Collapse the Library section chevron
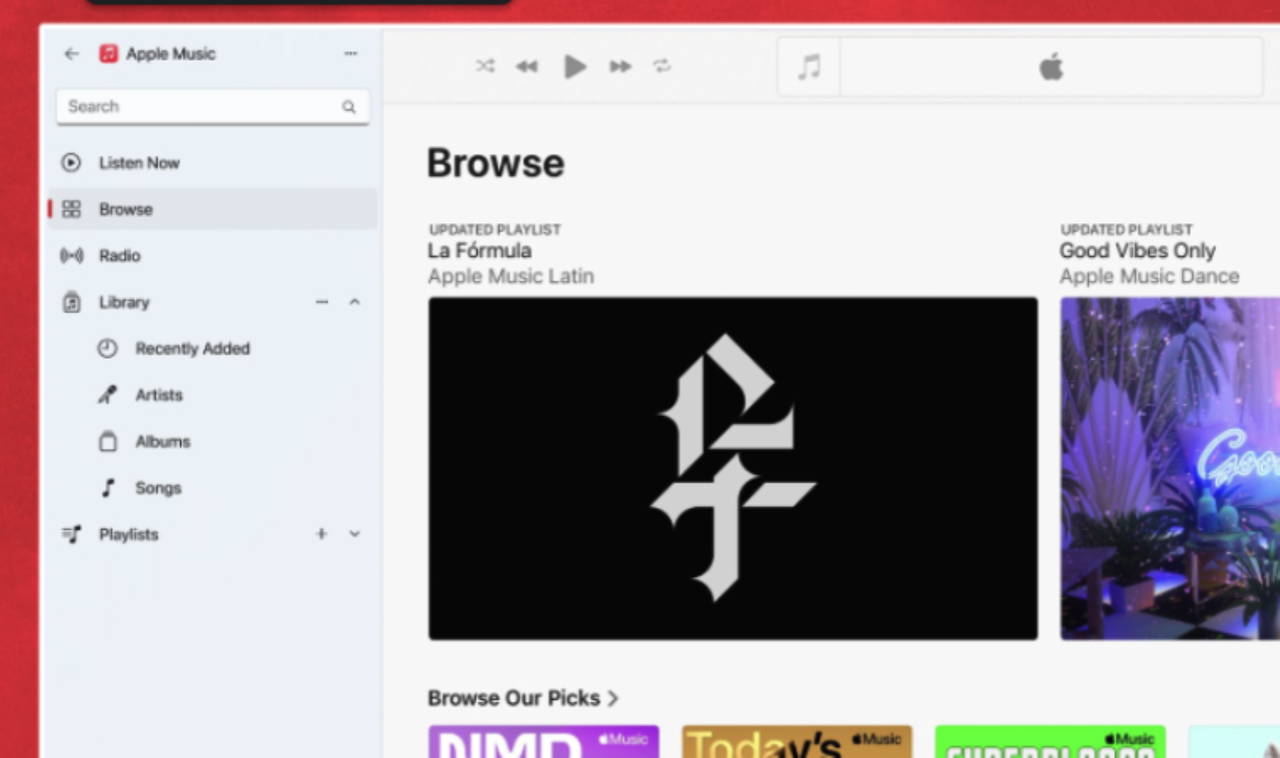The height and width of the screenshot is (758, 1280). (354, 302)
